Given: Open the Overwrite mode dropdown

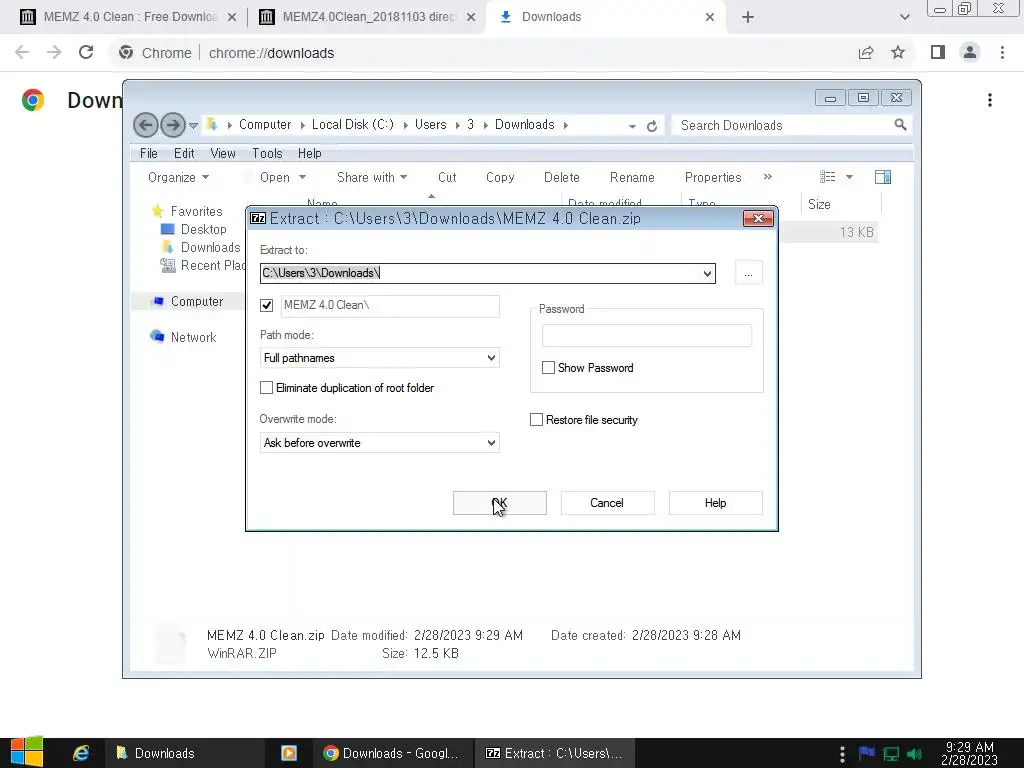Looking at the screenshot, I should (x=379, y=443).
